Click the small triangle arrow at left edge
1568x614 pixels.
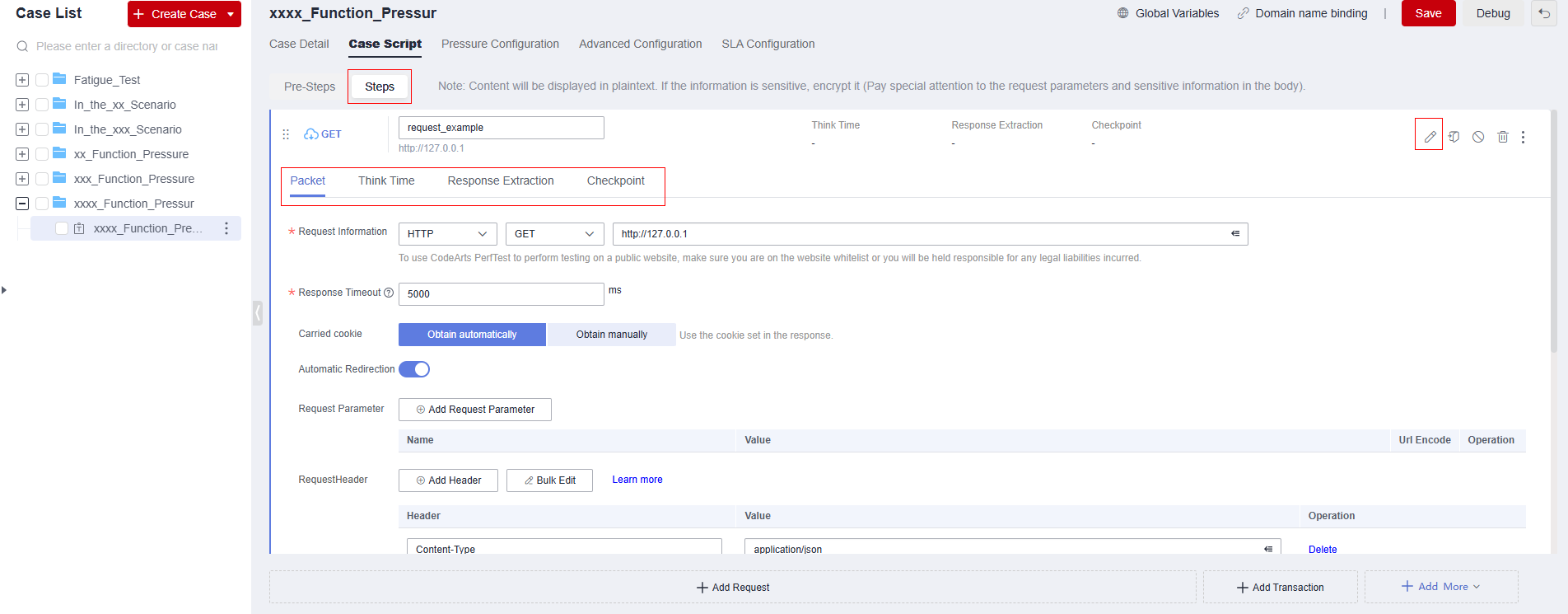tap(4, 290)
